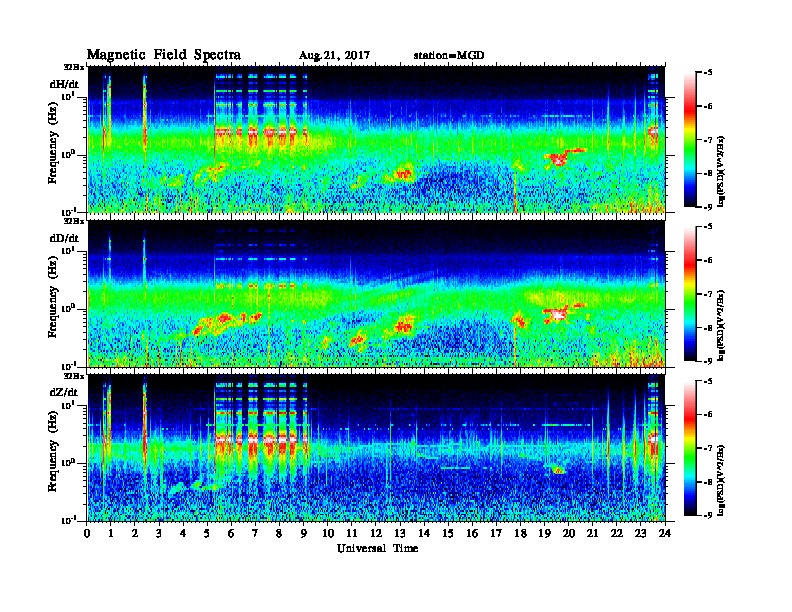Viewport: 792px width, 612px height.
Task: Click the '-7' tick on dH/dt color scale
Action: coord(708,140)
